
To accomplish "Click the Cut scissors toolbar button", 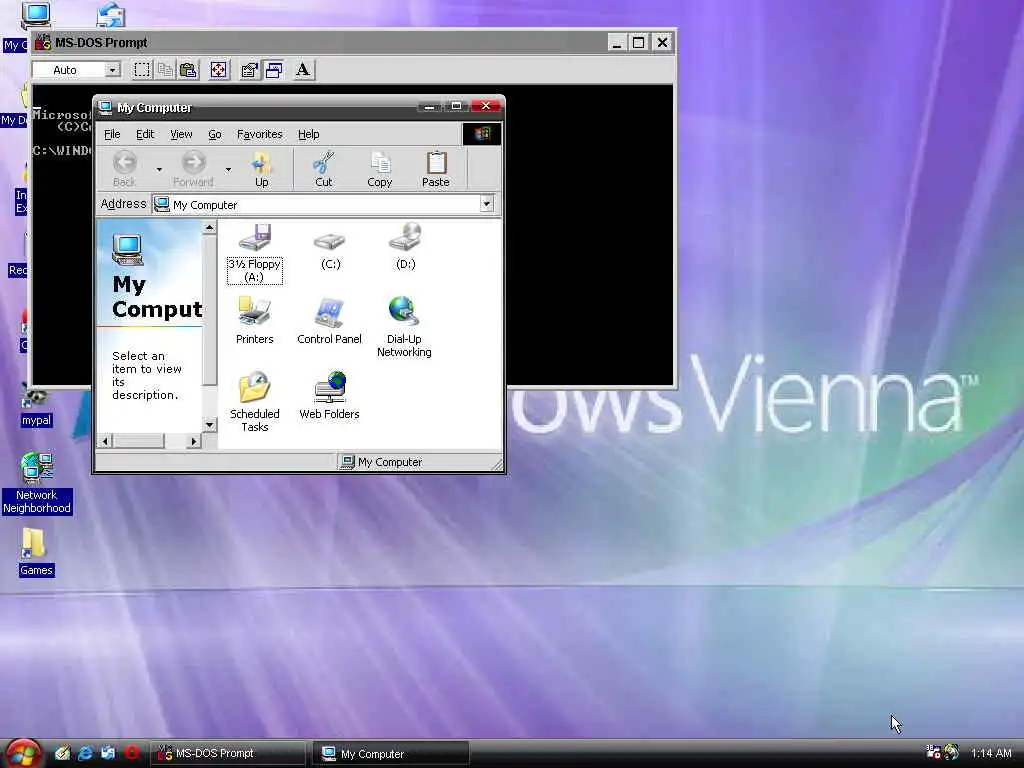I will 323,169.
